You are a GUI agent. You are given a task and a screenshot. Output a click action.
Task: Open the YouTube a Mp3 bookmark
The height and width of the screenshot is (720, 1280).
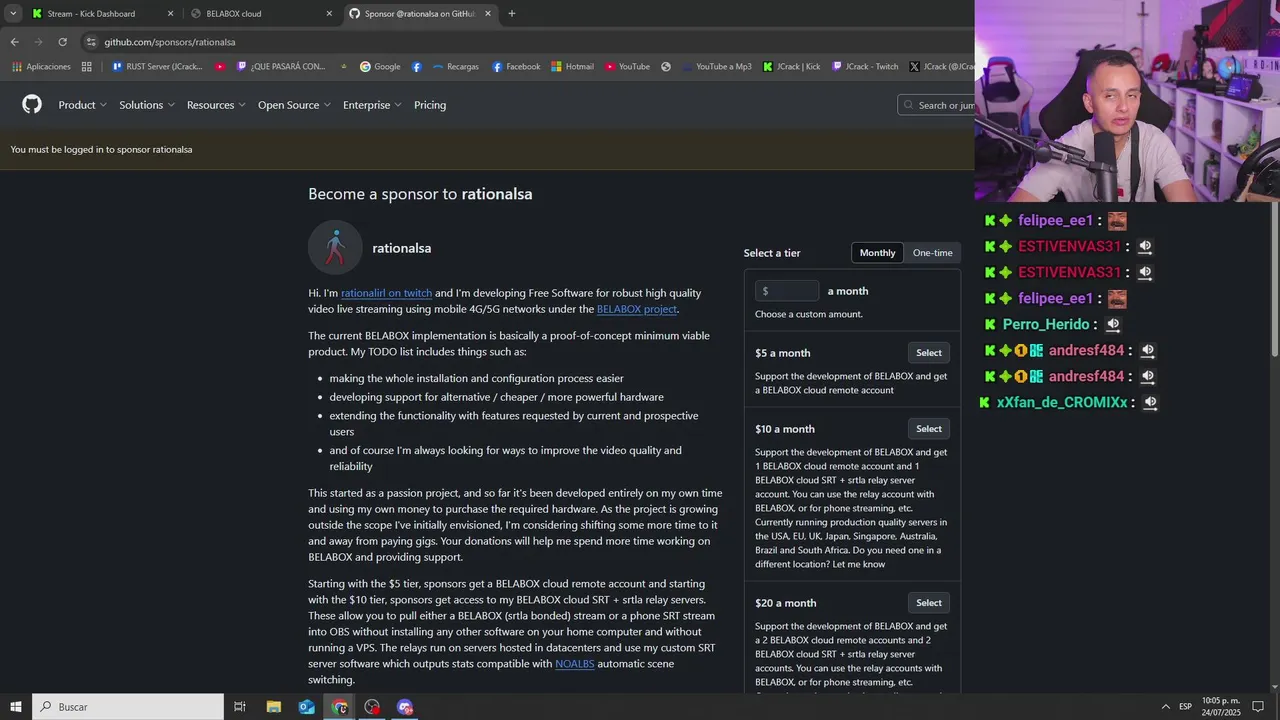point(716,67)
